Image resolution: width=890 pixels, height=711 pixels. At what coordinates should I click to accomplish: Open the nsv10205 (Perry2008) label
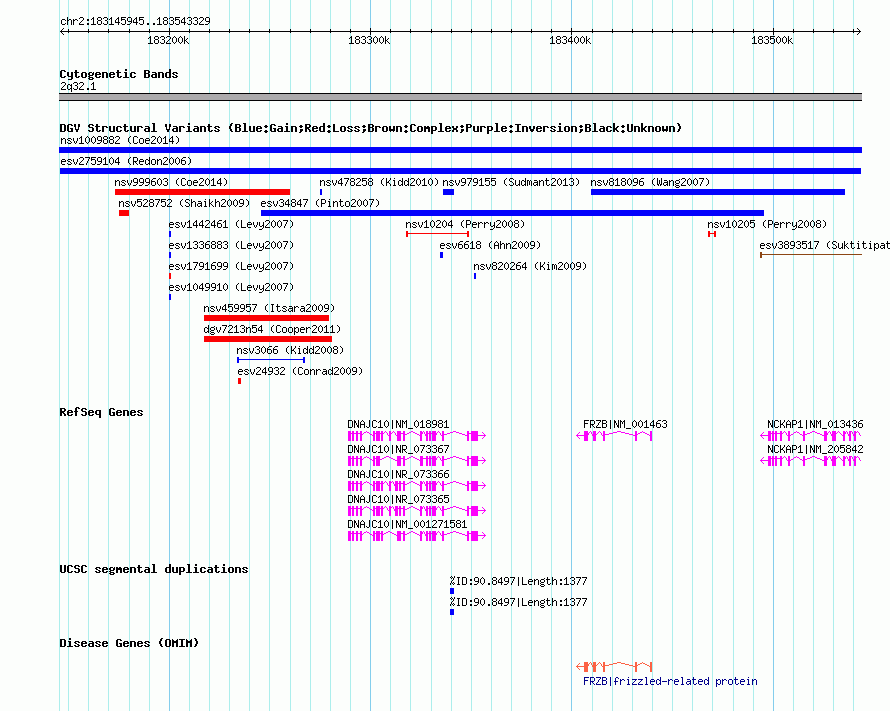coord(767,224)
